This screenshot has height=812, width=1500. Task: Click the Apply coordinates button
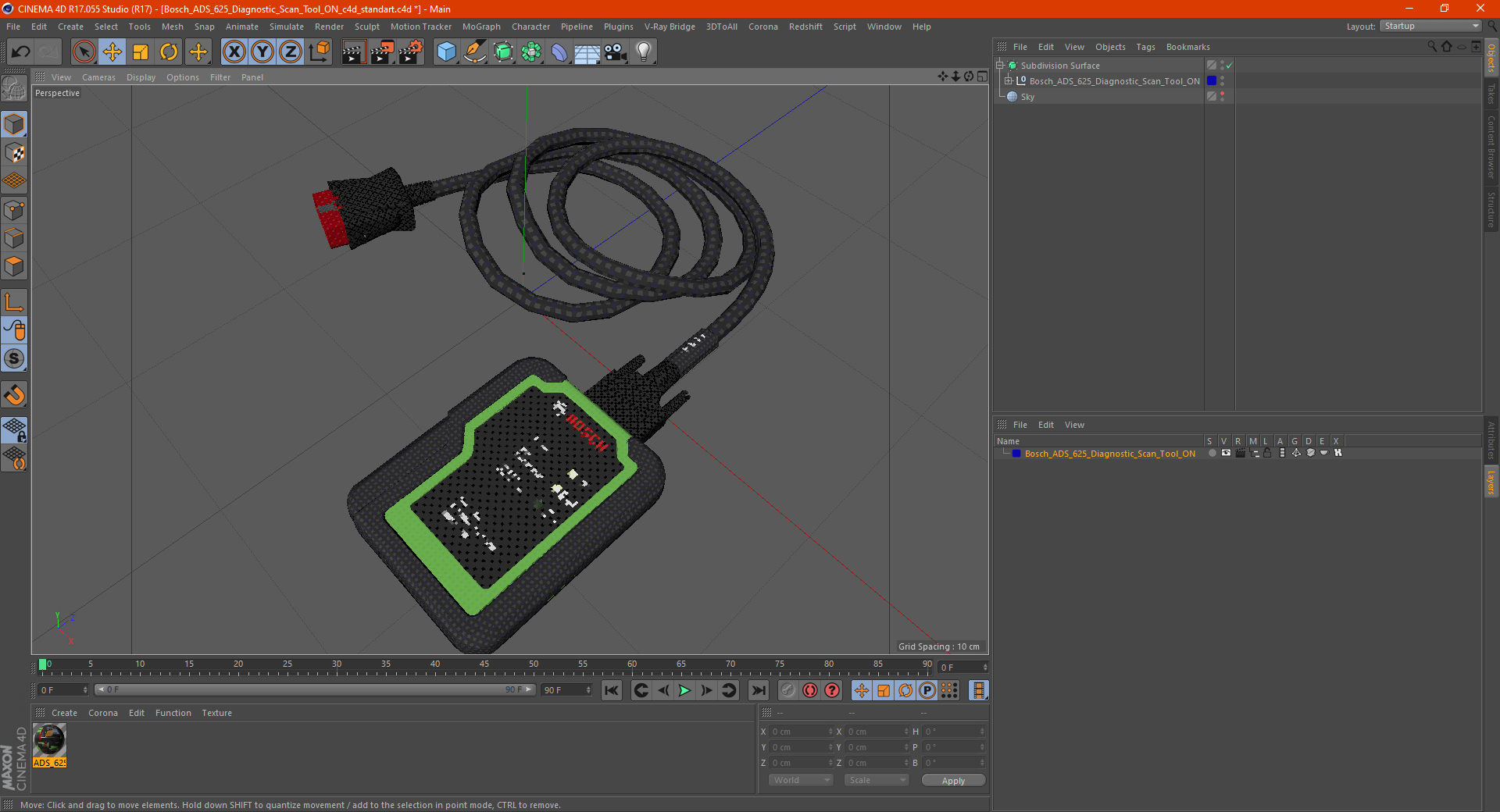click(953, 780)
